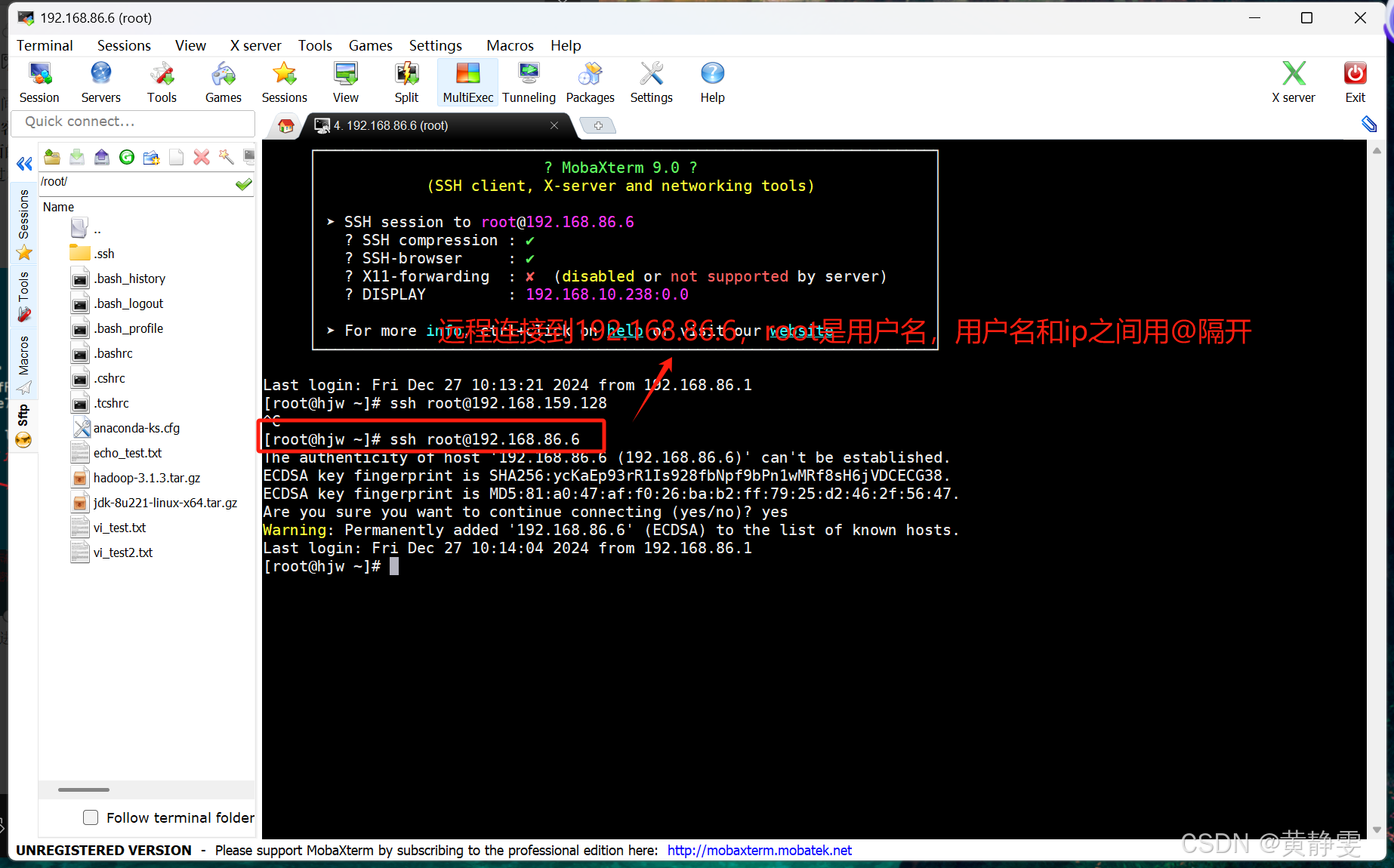Select echo_test.txt file
The width and height of the screenshot is (1394, 868).
pos(117,453)
